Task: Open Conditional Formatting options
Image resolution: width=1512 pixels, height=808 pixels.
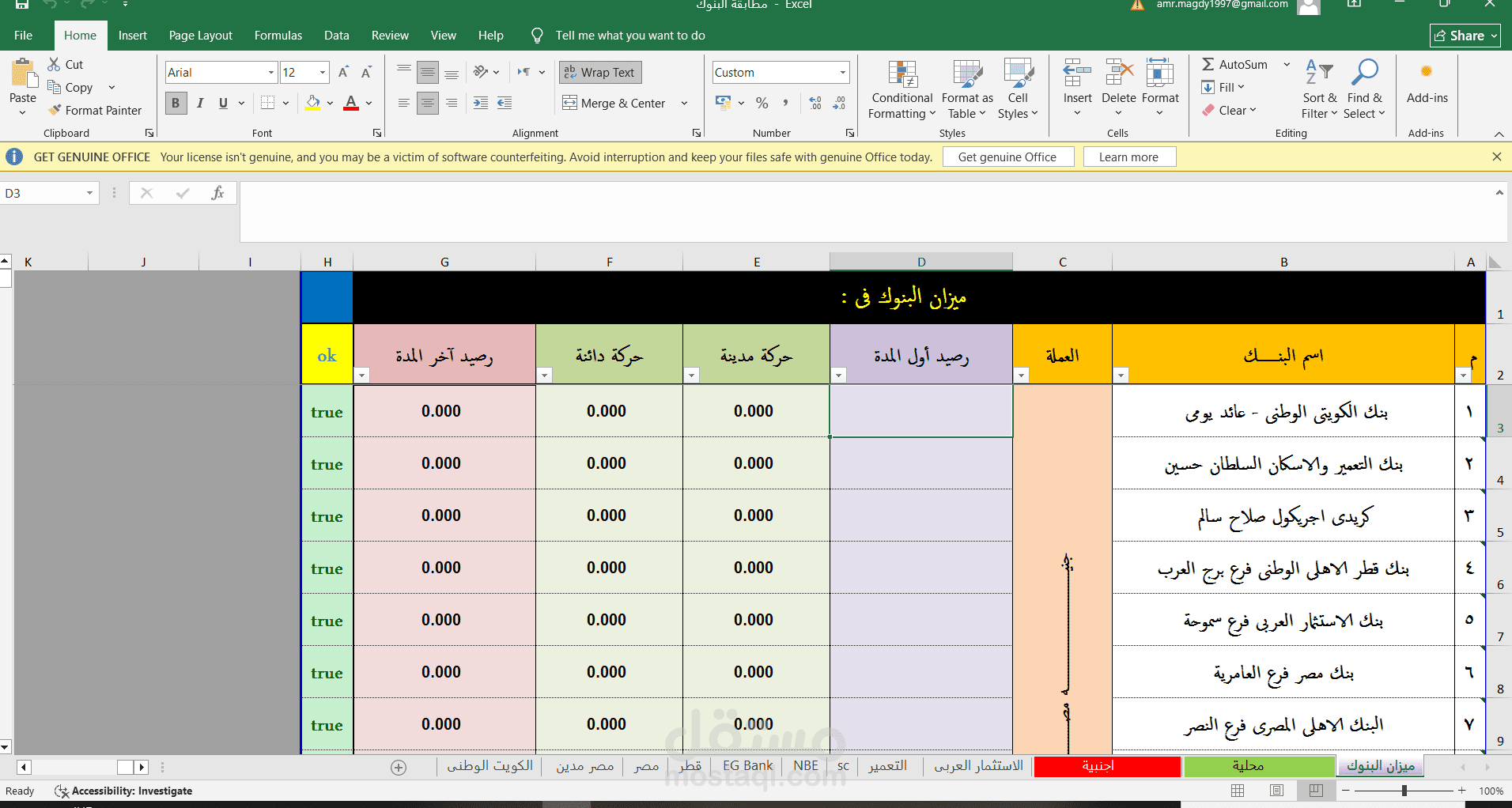Action: click(x=901, y=89)
